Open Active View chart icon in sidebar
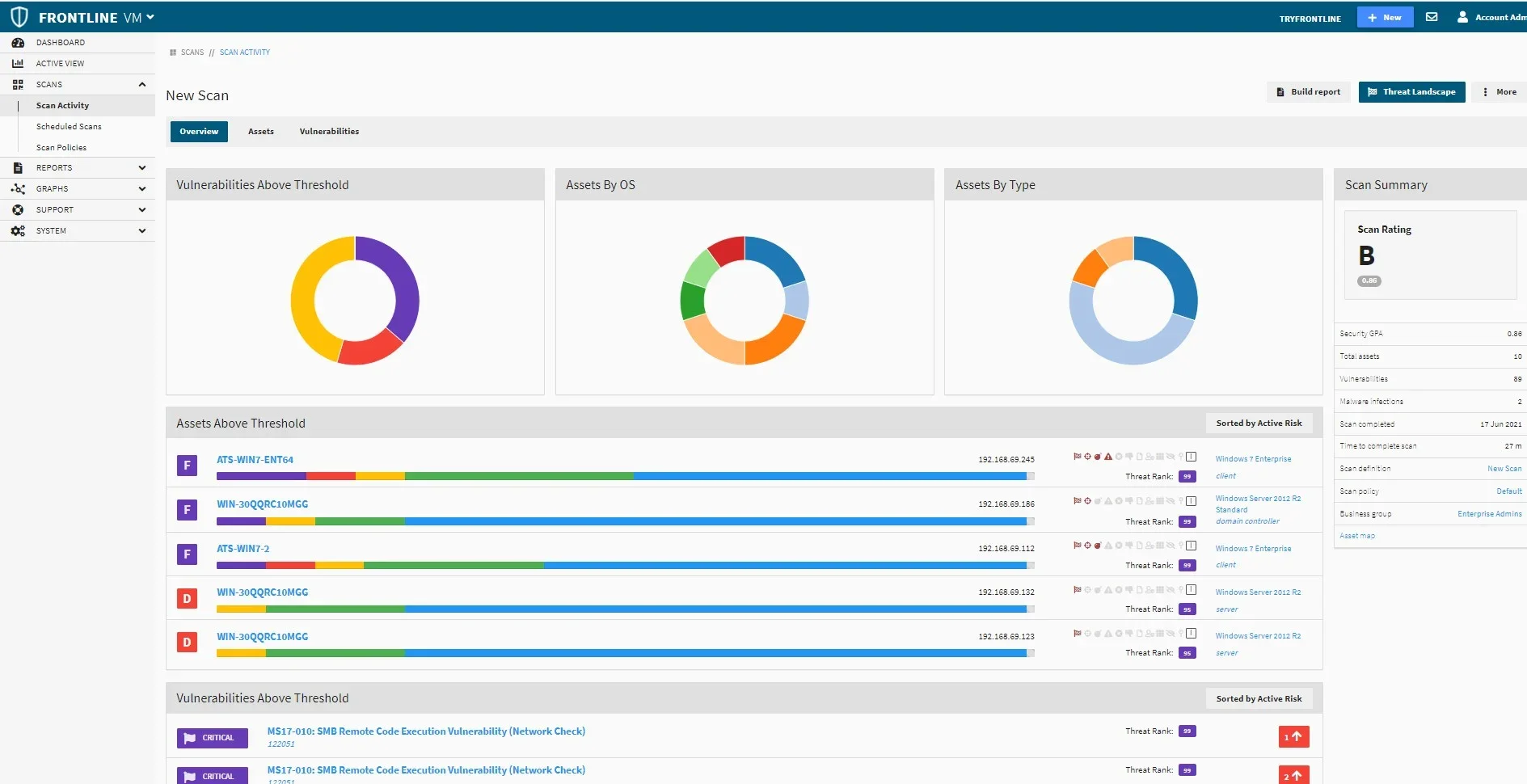Viewport: 1527px width, 784px height. 18,63
